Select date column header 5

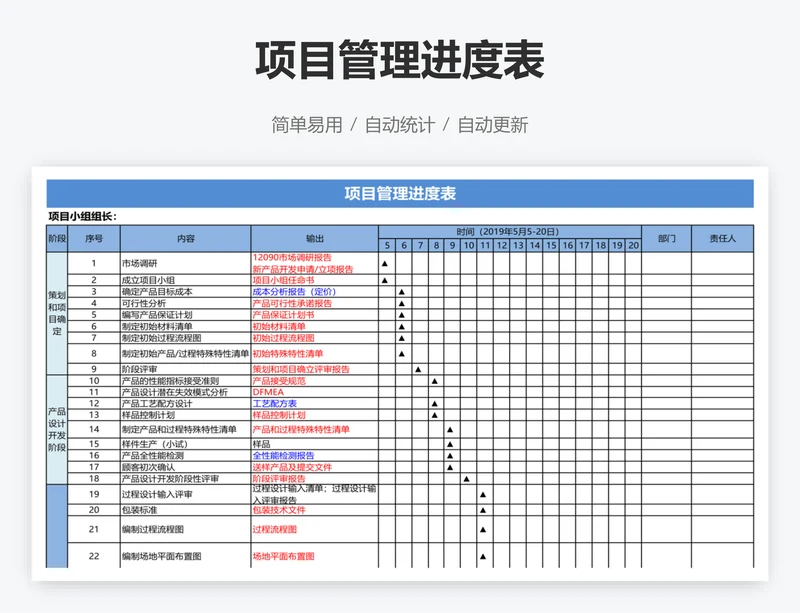[x=387, y=246]
